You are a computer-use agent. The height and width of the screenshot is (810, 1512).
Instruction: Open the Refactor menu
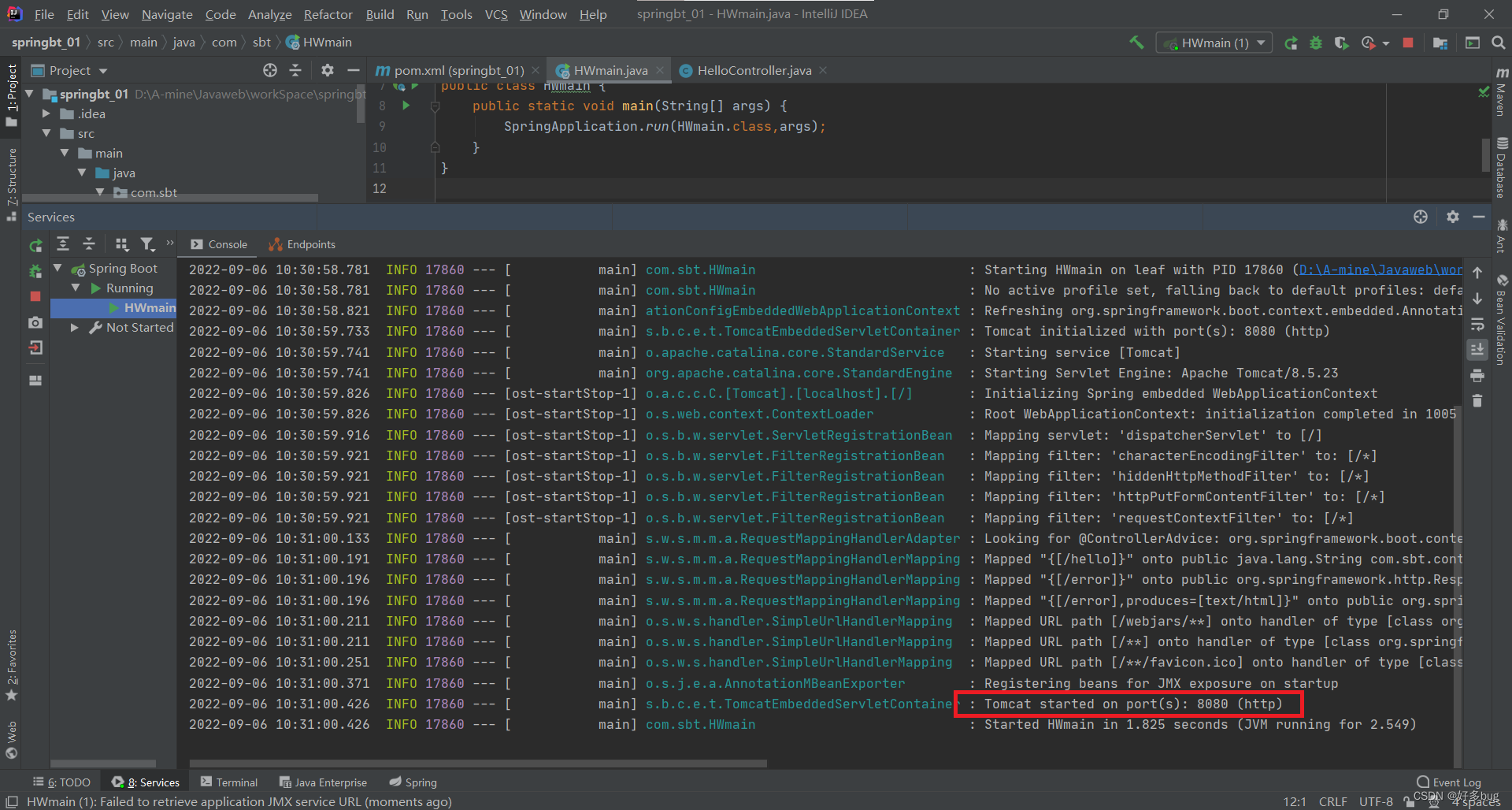click(328, 14)
